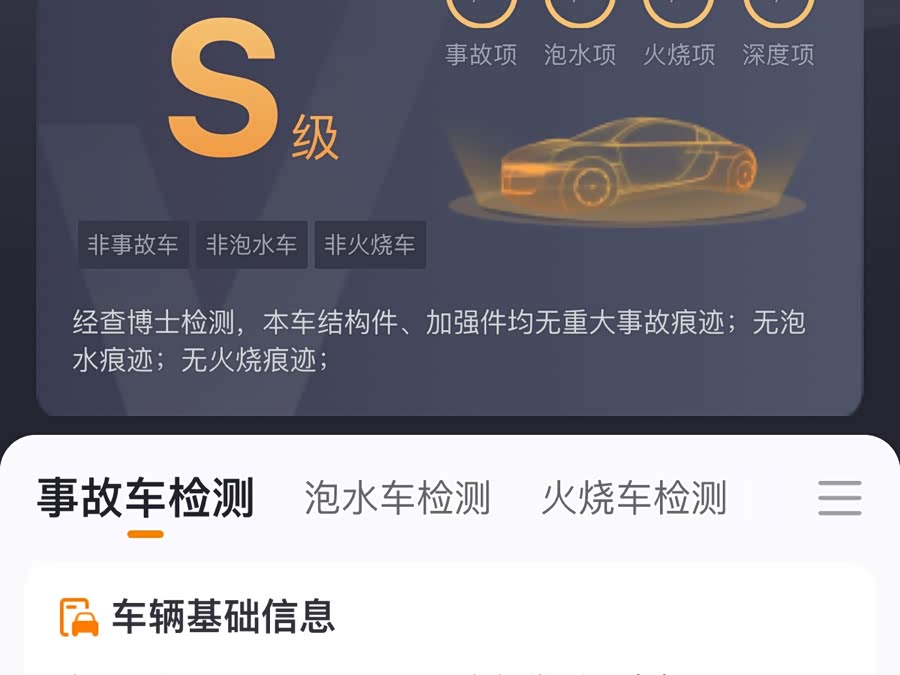Tap the 事故项 circular indicator

[481, 11]
